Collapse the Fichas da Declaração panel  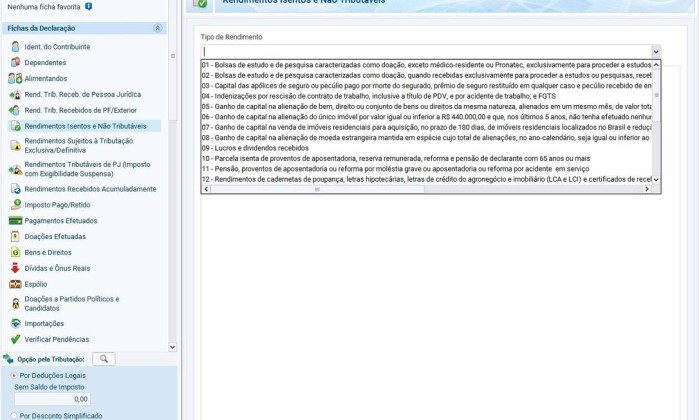point(157,28)
